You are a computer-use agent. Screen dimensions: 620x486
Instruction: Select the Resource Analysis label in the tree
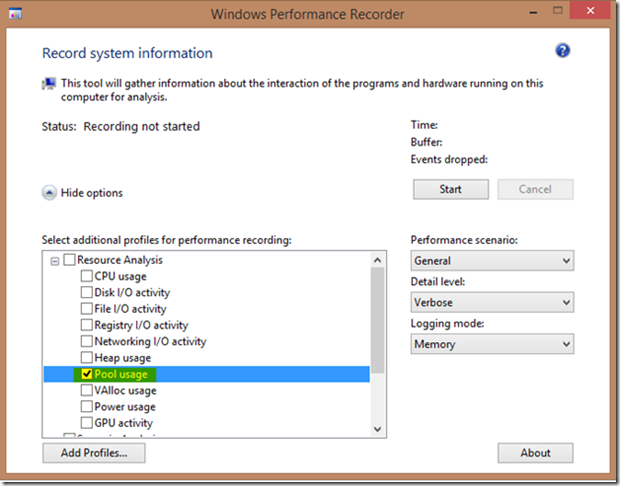click(120, 260)
